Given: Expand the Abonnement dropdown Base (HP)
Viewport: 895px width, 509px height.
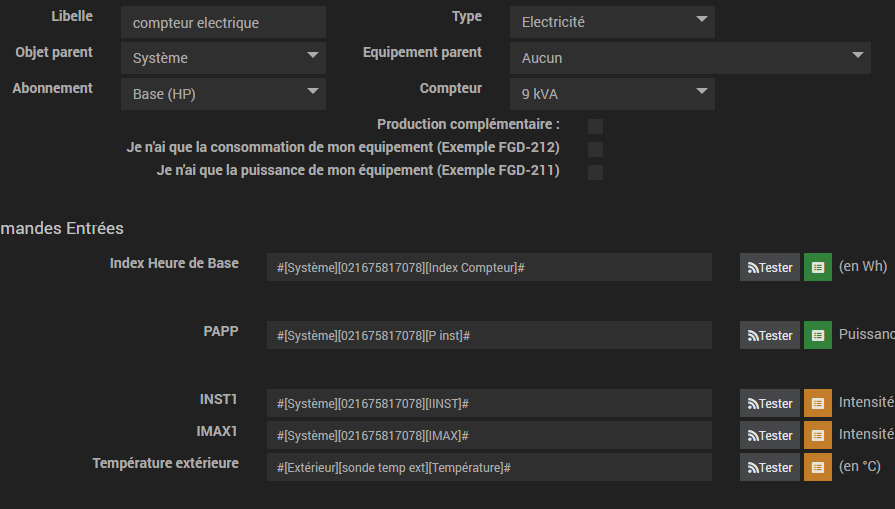Looking at the screenshot, I should point(223,94).
